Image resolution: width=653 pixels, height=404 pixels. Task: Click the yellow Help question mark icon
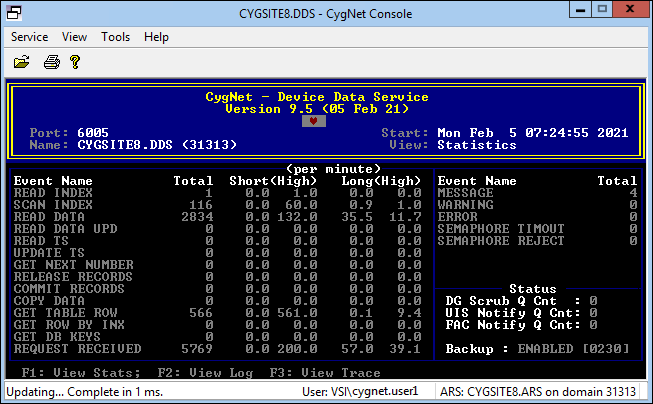pyautogui.click(x=75, y=62)
